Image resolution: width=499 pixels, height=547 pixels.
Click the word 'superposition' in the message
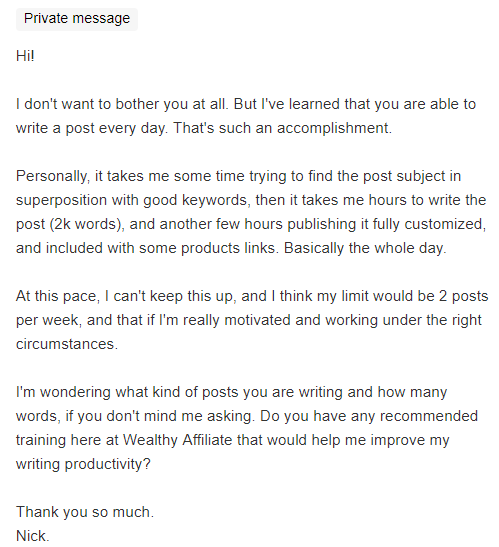tap(61, 201)
